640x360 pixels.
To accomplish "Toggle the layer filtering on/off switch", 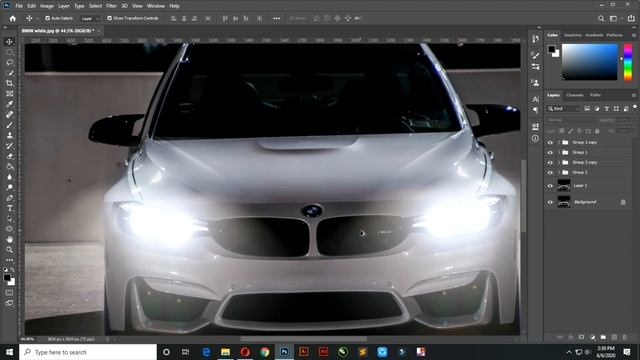I will click(635, 107).
